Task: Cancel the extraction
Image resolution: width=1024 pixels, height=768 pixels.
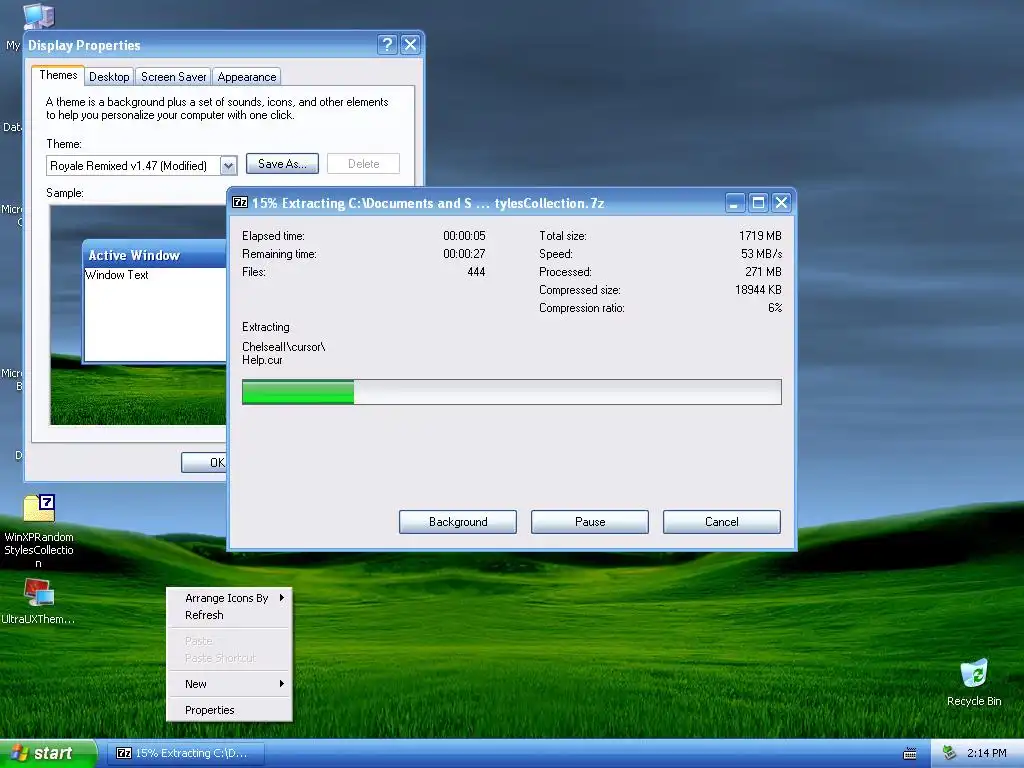Action: pos(722,522)
